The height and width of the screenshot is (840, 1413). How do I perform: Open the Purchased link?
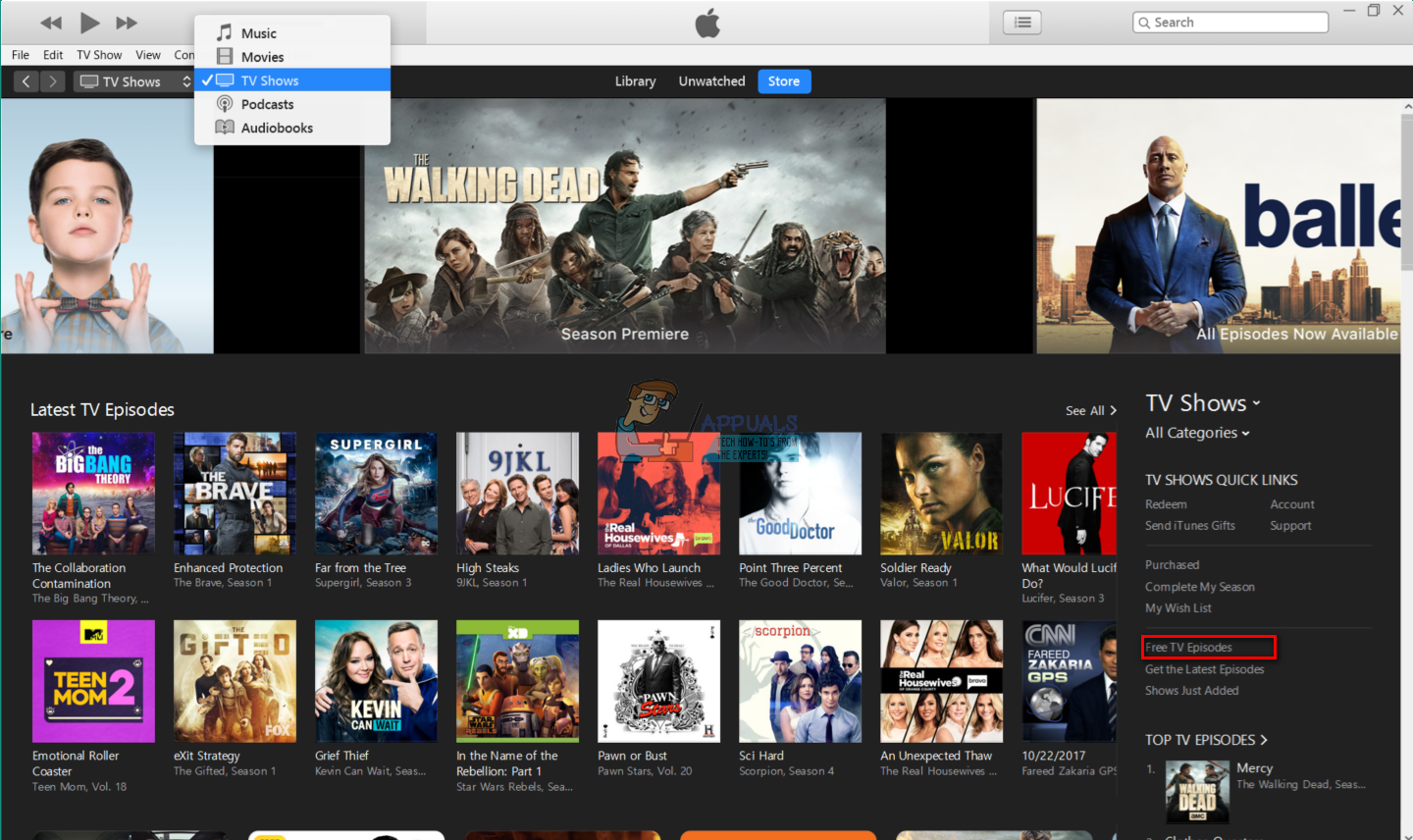pyautogui.click(x=1172, y=565)
